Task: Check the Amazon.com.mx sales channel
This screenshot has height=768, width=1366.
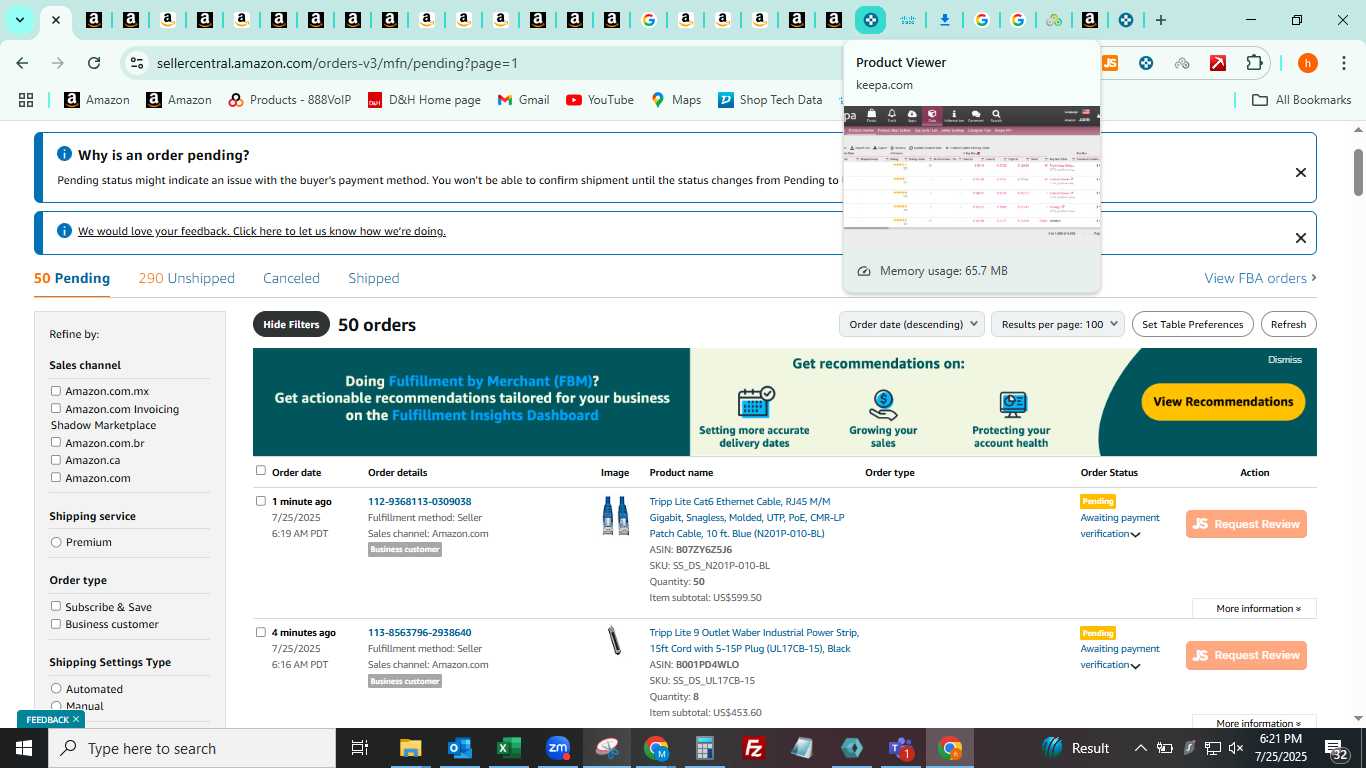Action: pos(56,391)
